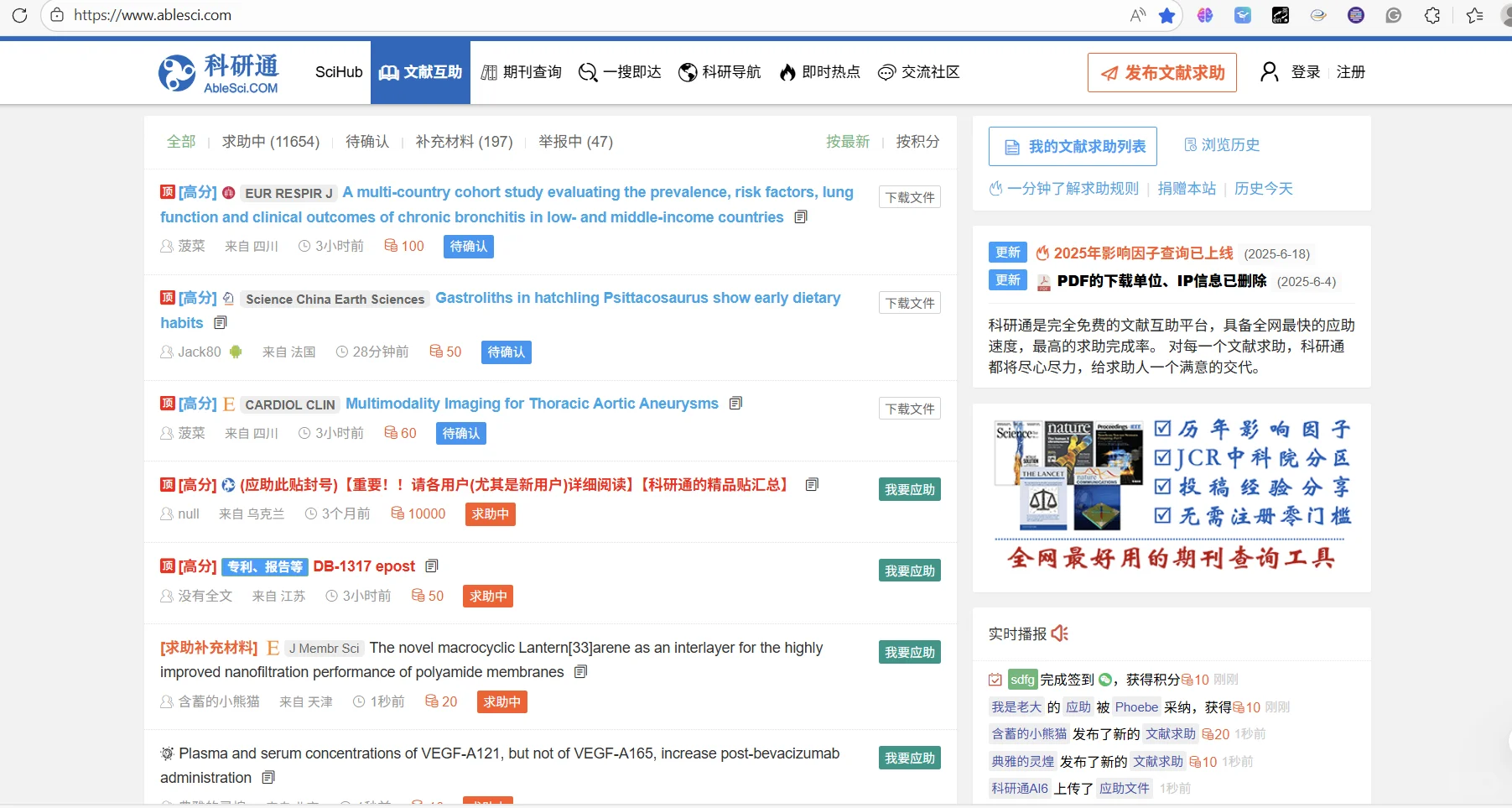Open the 历史今天 link
Image resolution: width=1512 pixels, height=808 pixels.
click(x=1264, y=189)
